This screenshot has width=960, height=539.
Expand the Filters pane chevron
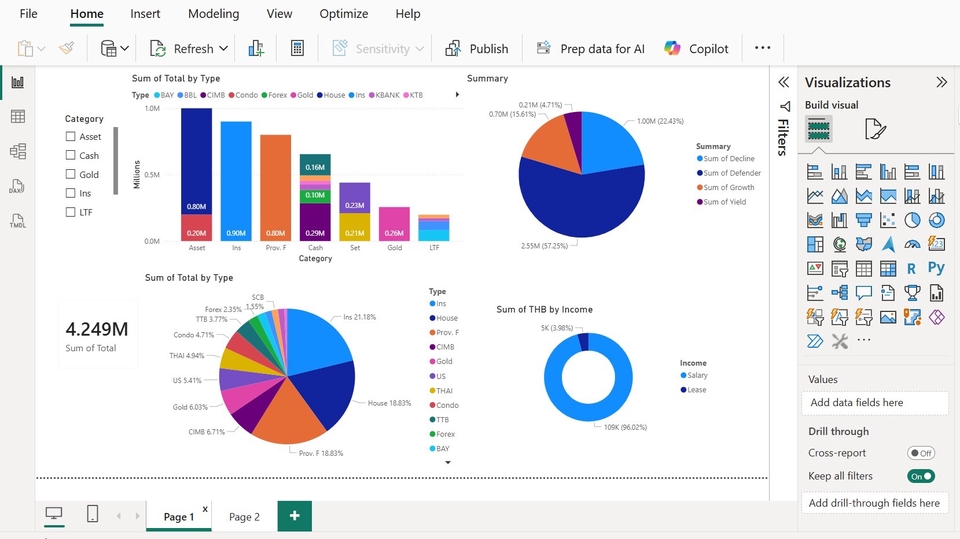pyautogui.click(x=783, y=82)
